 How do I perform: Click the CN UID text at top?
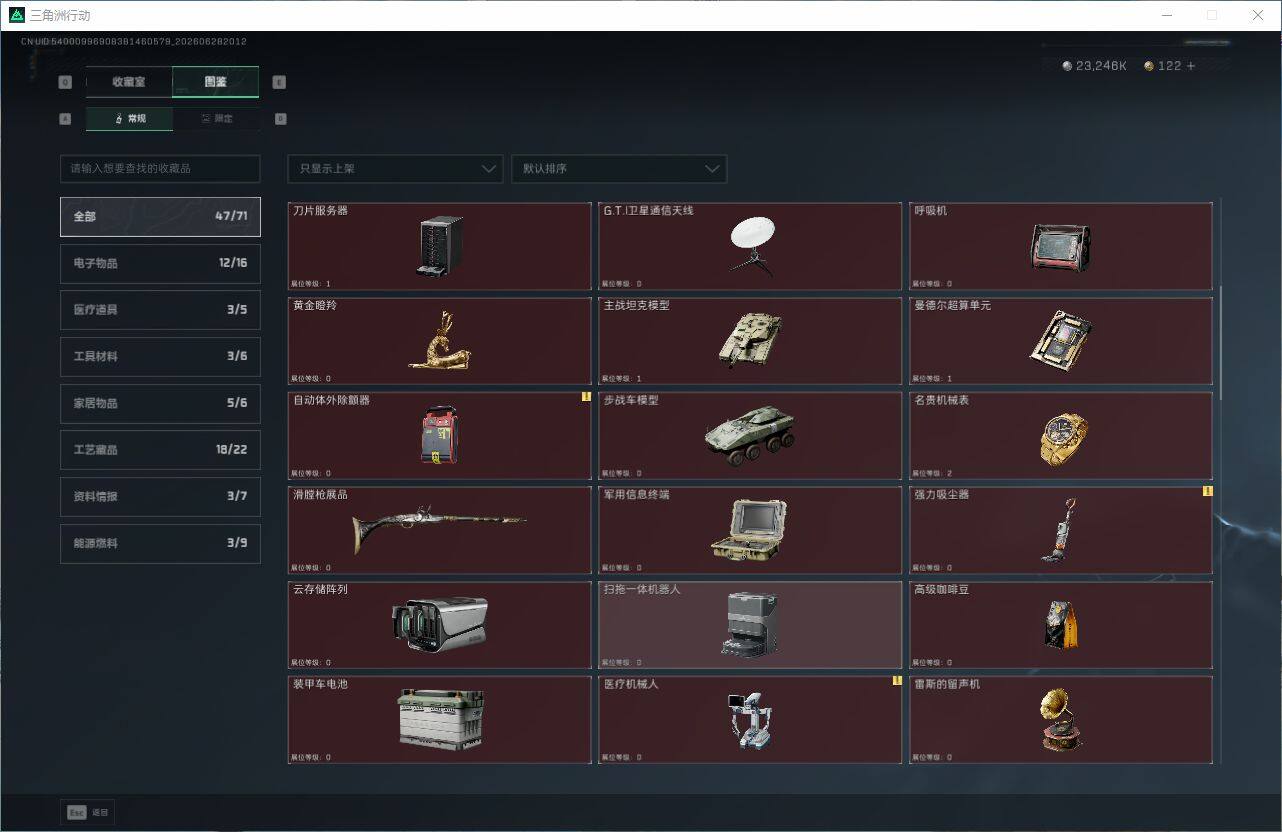tap(134, 42)
